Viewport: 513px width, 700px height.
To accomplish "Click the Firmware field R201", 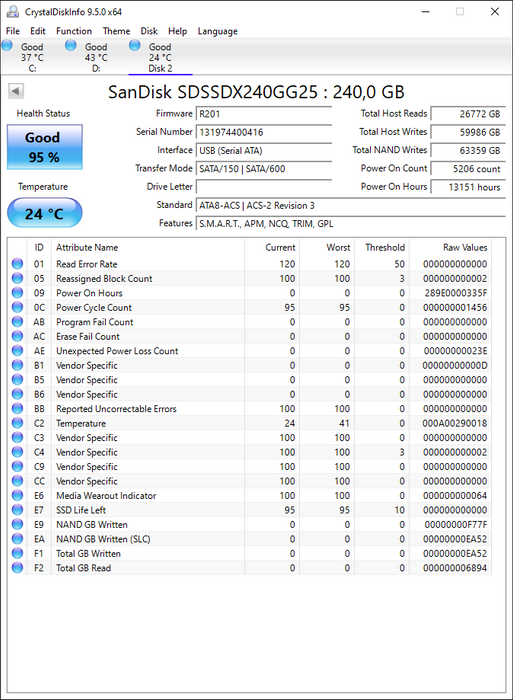I will click(x=263, y=114).
